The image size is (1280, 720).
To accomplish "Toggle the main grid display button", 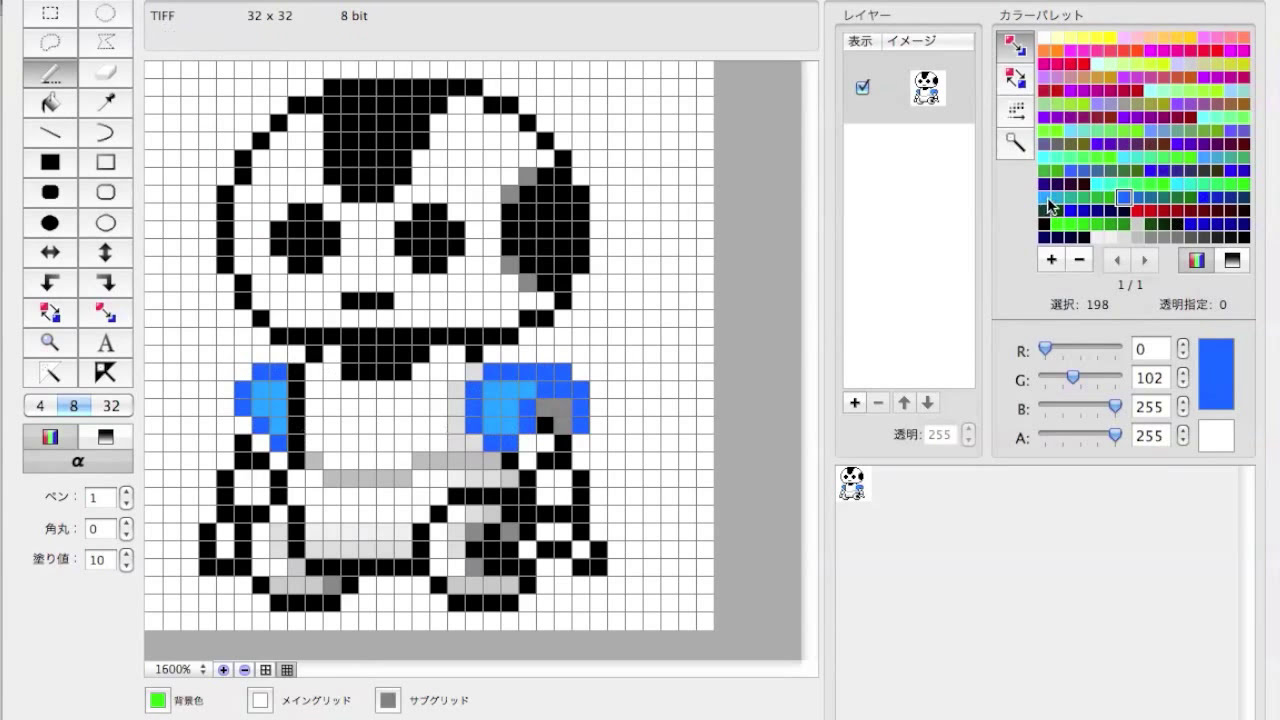I will (266, 670).
